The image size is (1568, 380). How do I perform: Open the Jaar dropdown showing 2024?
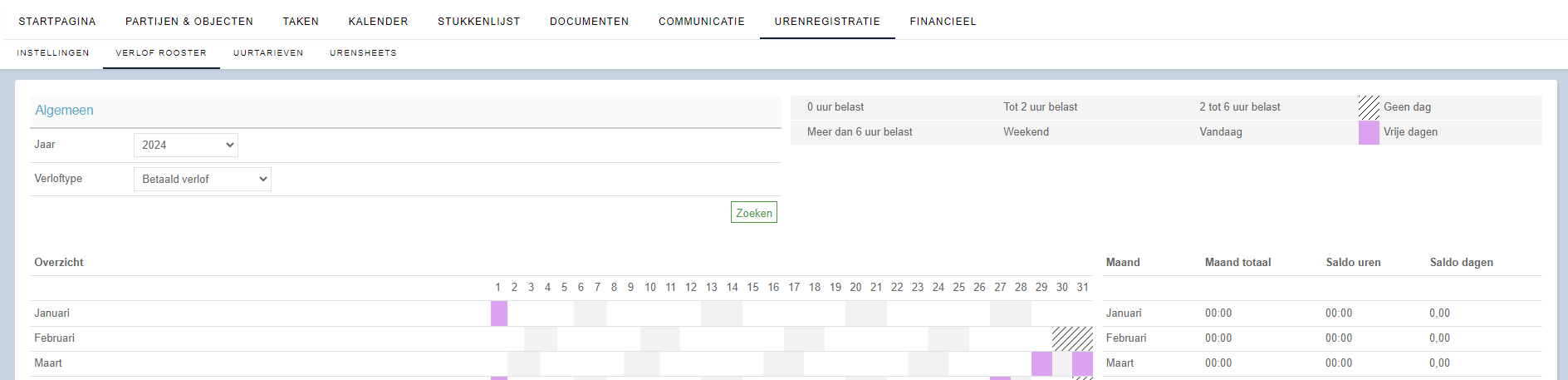coord(185,146)
